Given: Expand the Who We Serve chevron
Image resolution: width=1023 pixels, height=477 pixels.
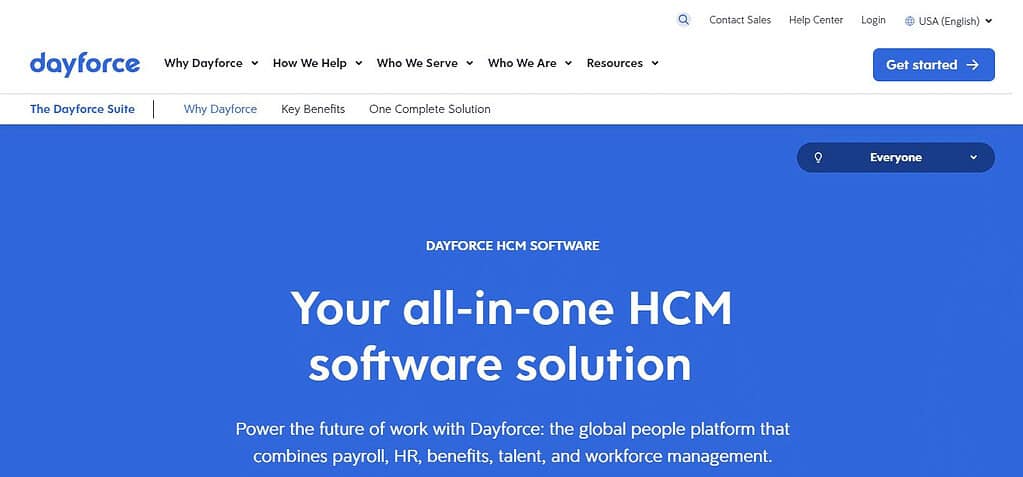Looking at the screenshot, I should coord(470,63).
